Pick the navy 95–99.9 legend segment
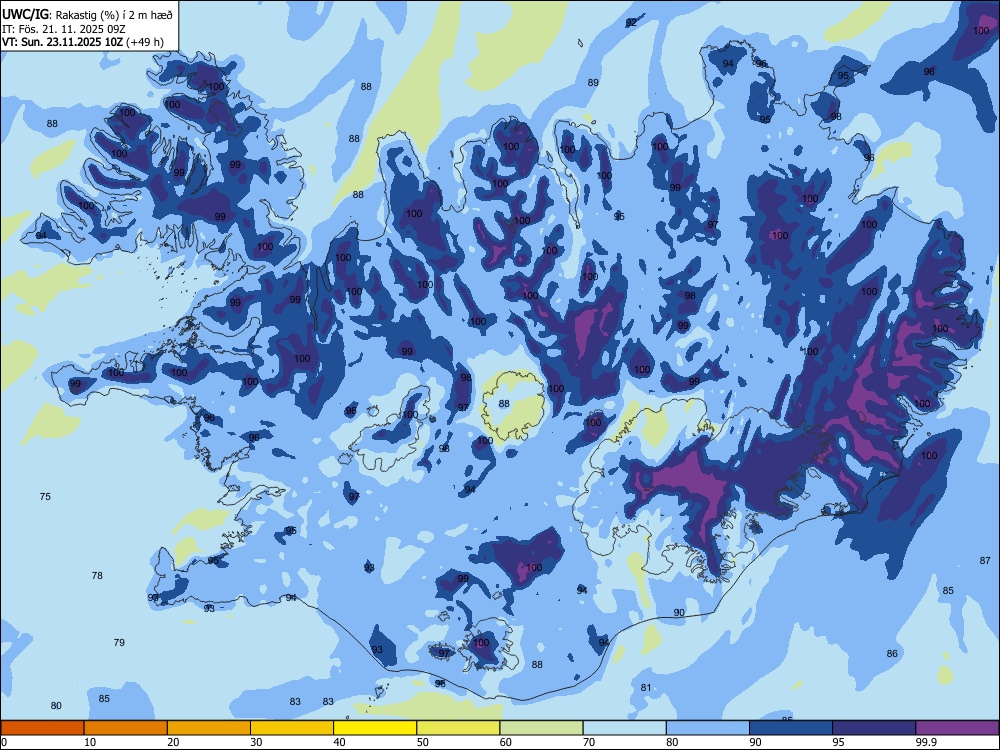The image size is (1000, 750). (x=874, y=728)
